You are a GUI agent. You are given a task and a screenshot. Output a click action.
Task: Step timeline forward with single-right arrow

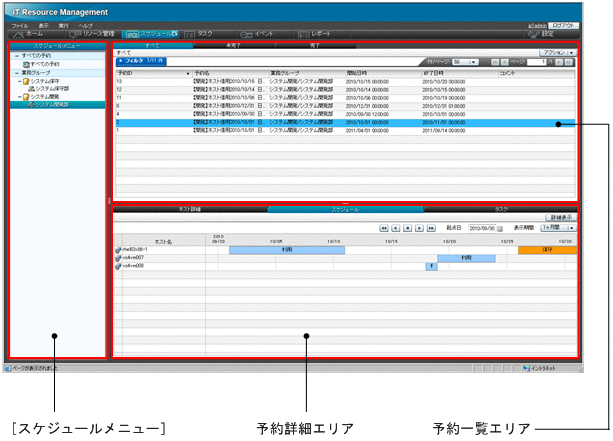[419, 228]
